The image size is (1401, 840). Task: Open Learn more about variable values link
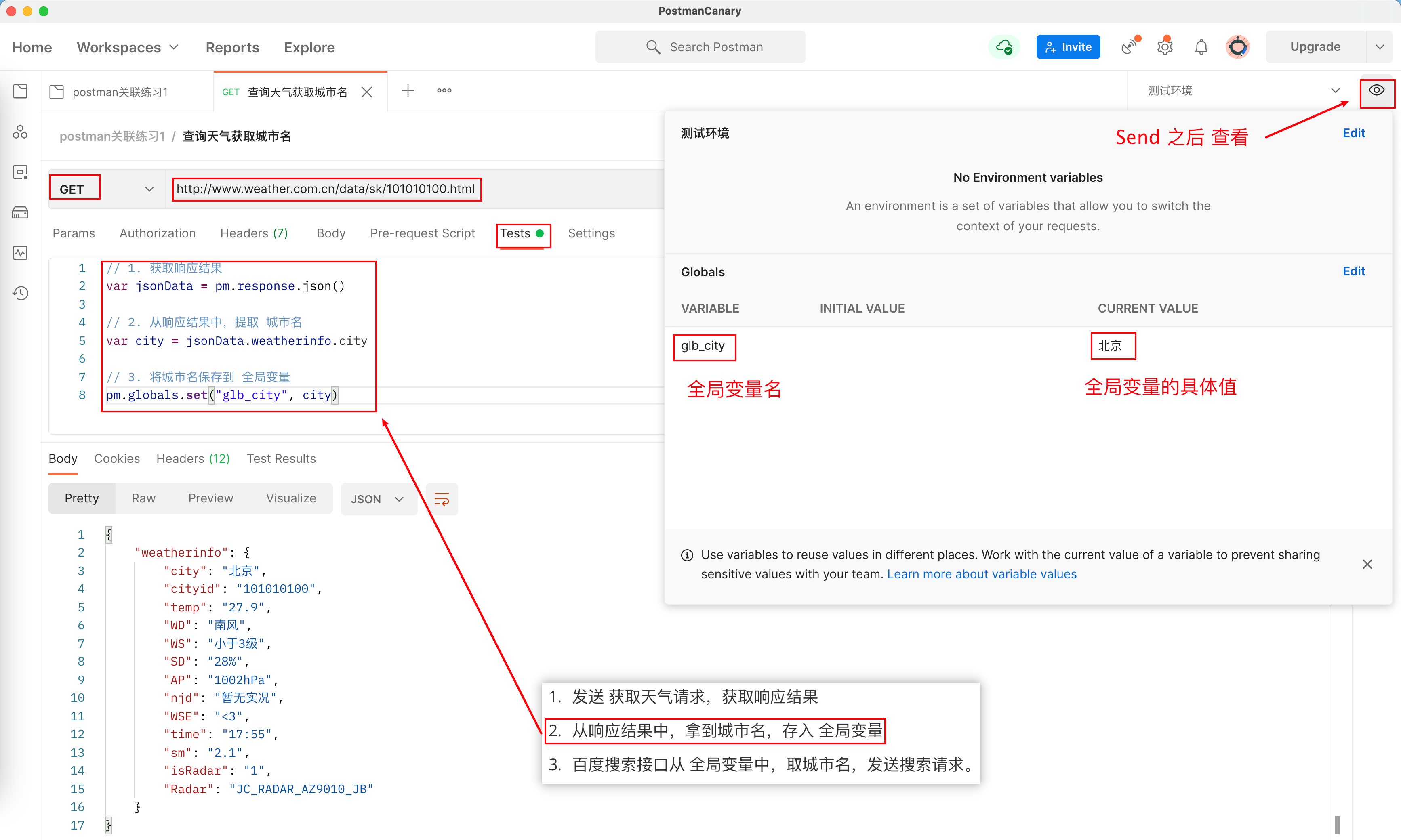(x=982, y=574)
